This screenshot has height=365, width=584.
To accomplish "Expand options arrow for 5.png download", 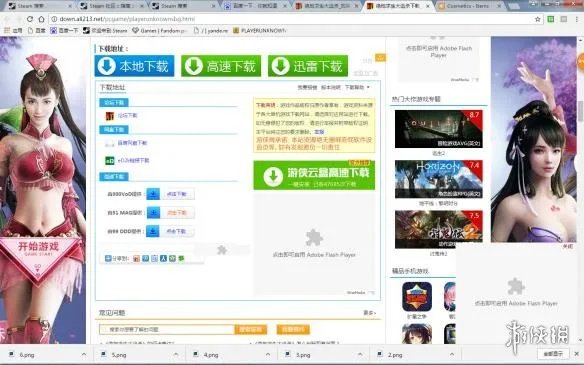I will tap(176, 355).
